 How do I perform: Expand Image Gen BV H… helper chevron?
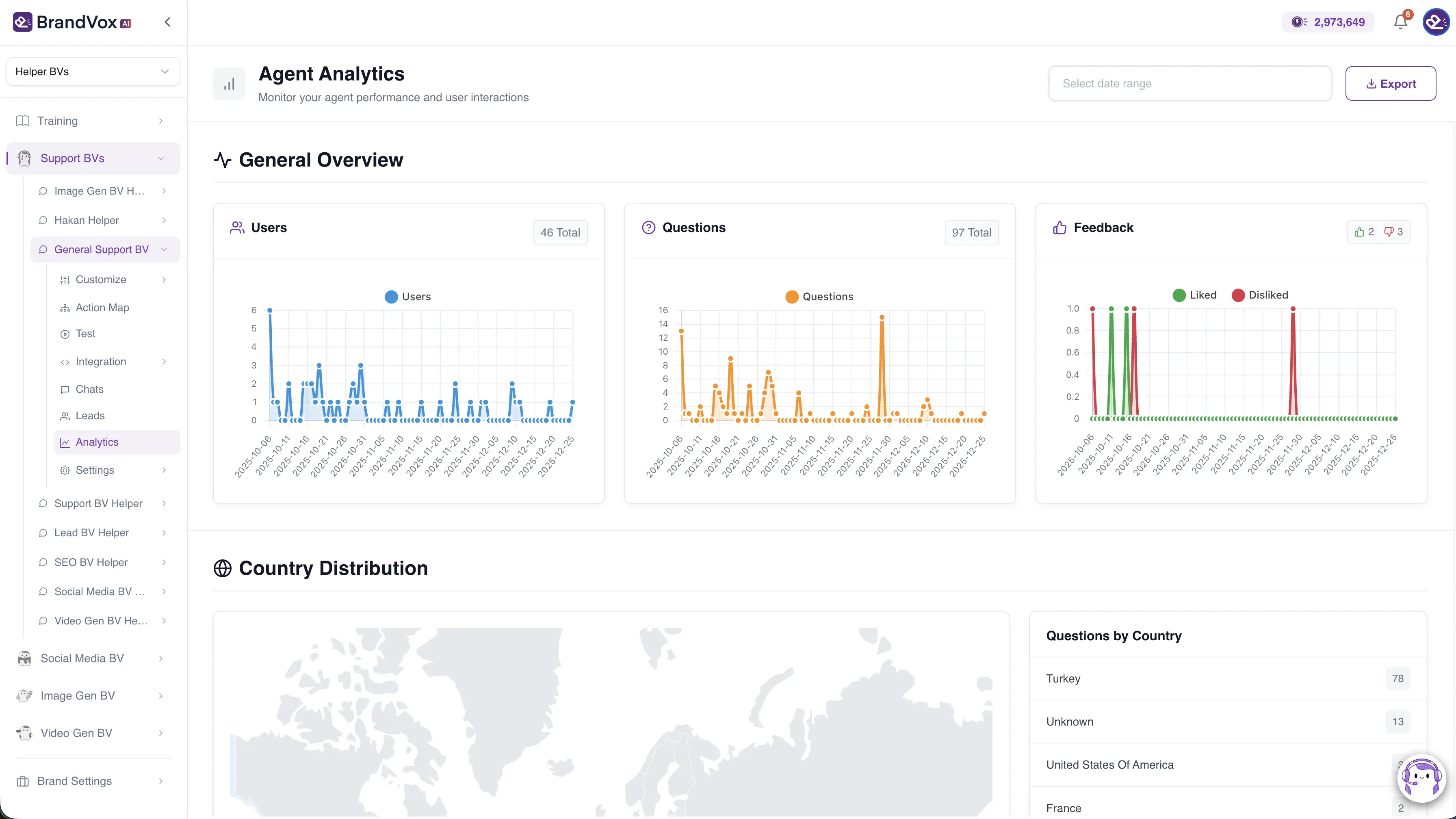pos(164,191)
